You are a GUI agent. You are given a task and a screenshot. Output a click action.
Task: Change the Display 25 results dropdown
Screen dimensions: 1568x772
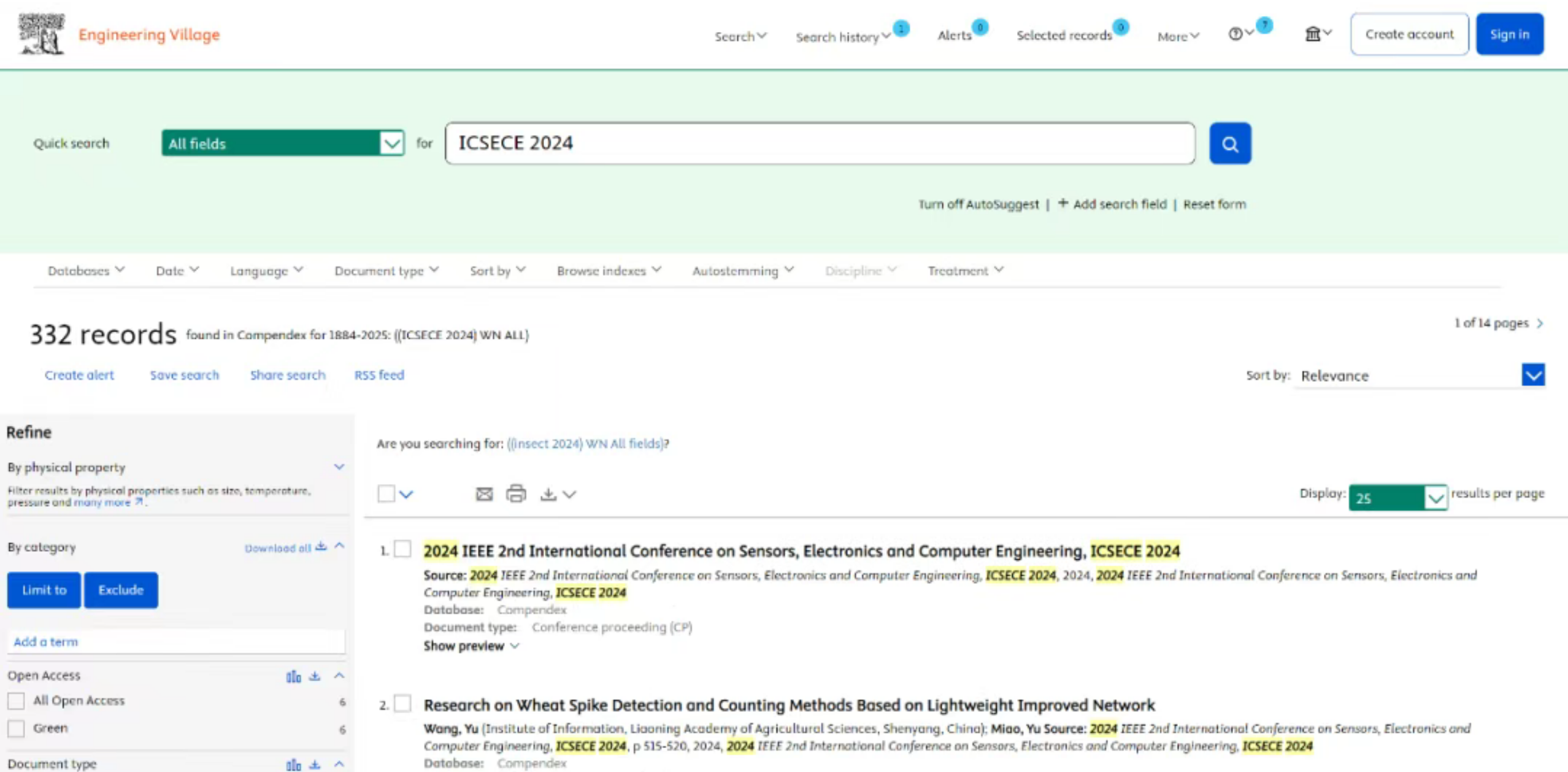1398,498
